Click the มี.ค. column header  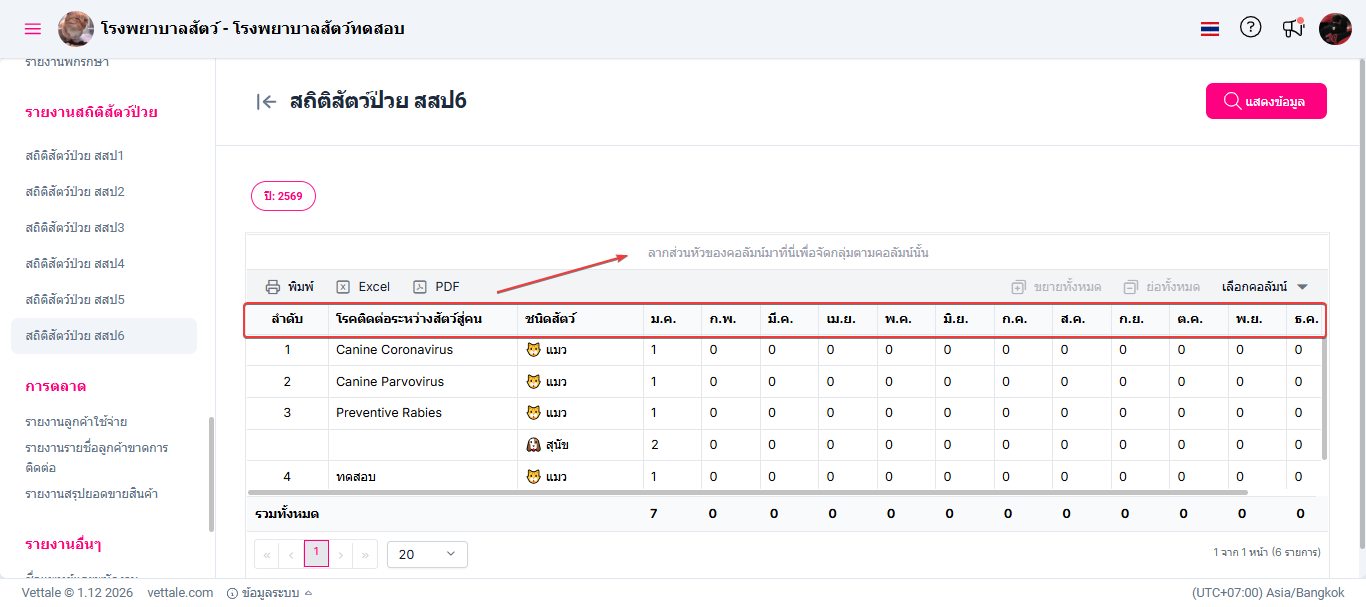pyautogui.click(x=789, y=319)
